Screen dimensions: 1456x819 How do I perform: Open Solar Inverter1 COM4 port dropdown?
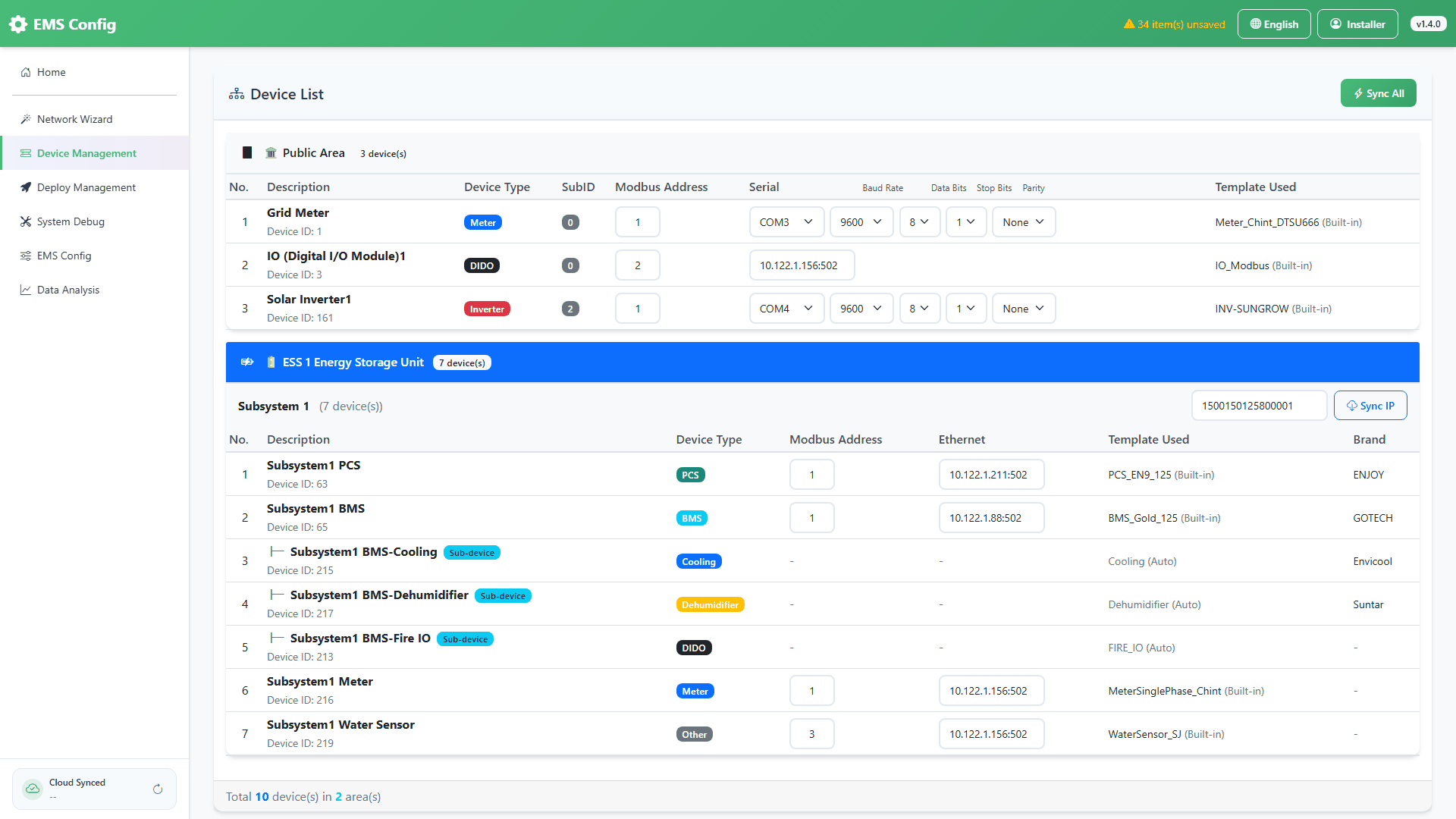pyautogui.click(x=786, y=309)
